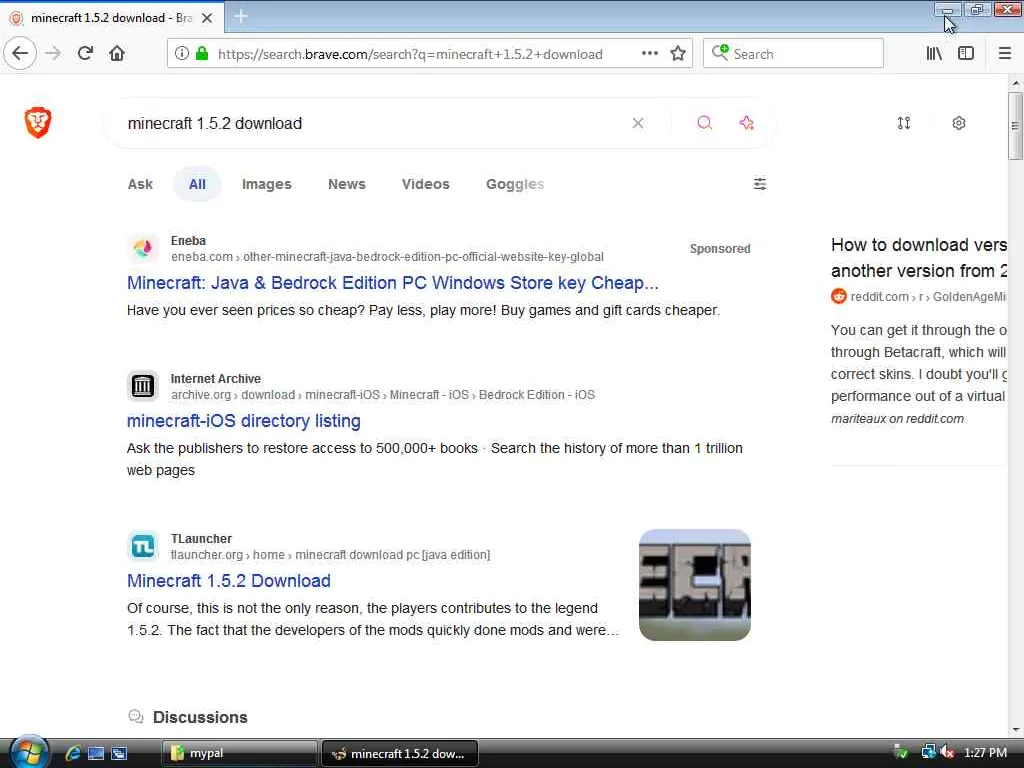Reload the current page
The width and height of the screenshot is (1024, 768).
tap(86, 53)
